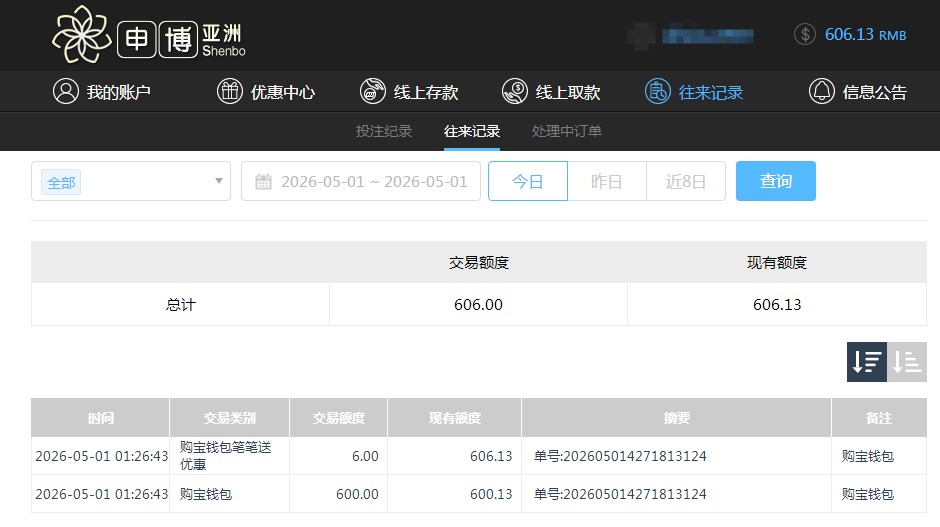Click 购宝钱包笔笔送优惠 transaction type
This screenshot has width=940, height=527.
(x=225, y=456)
